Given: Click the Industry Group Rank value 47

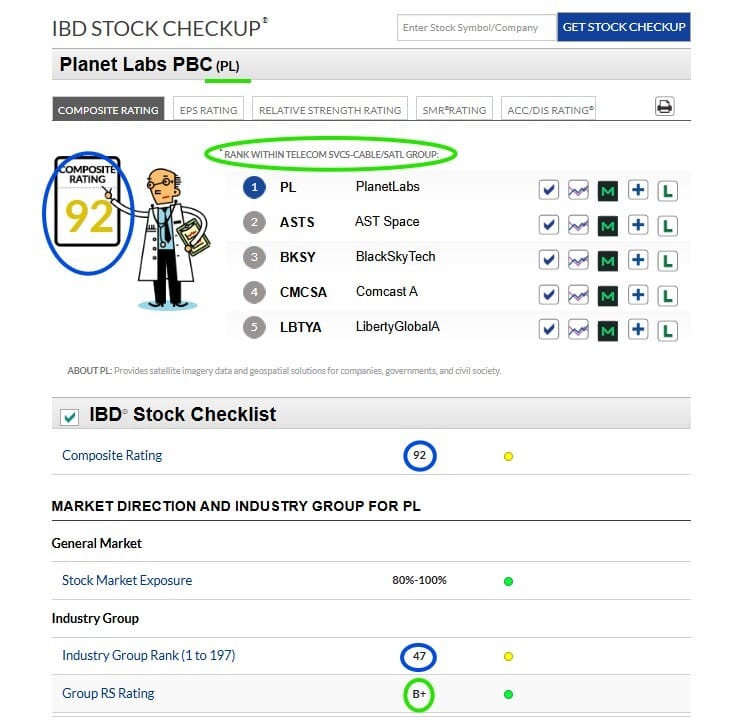Looking at the screenshot, I should point(419,656).
